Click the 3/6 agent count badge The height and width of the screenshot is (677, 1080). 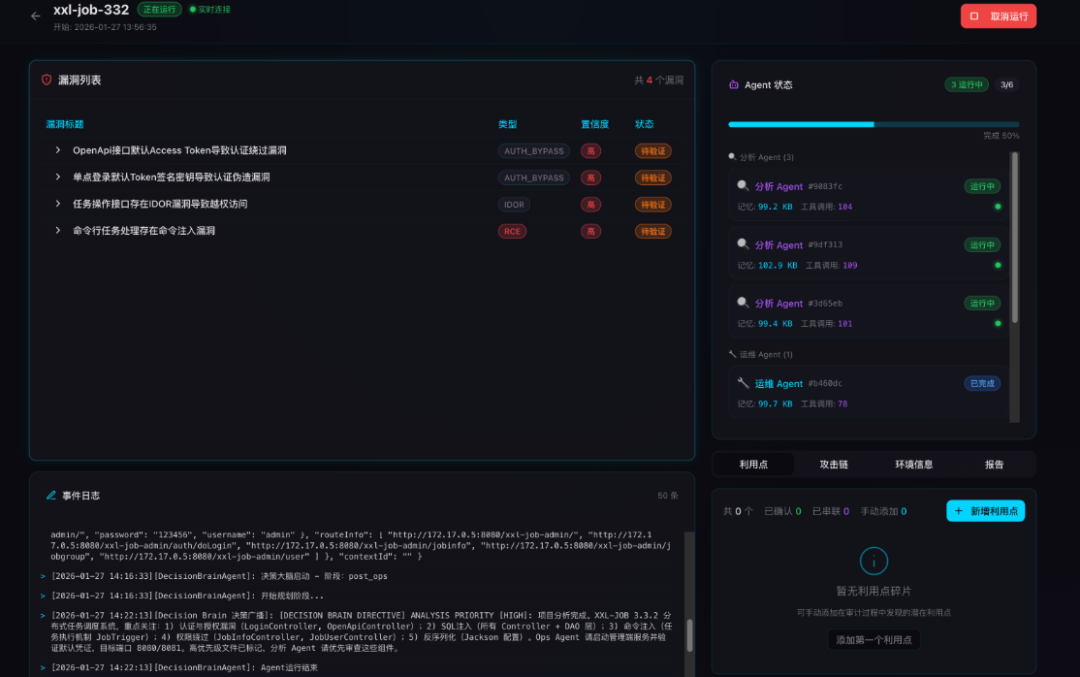point(1006,85)
